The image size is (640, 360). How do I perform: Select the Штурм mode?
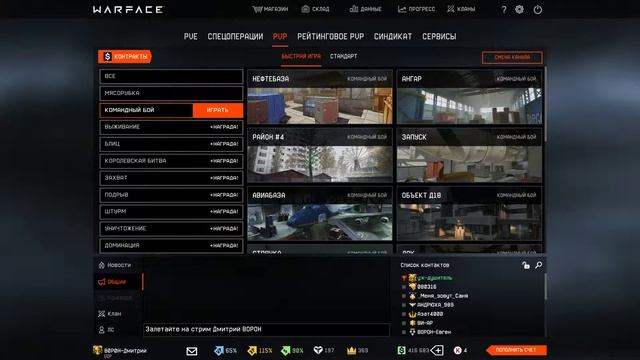click(x=171, y=212)
